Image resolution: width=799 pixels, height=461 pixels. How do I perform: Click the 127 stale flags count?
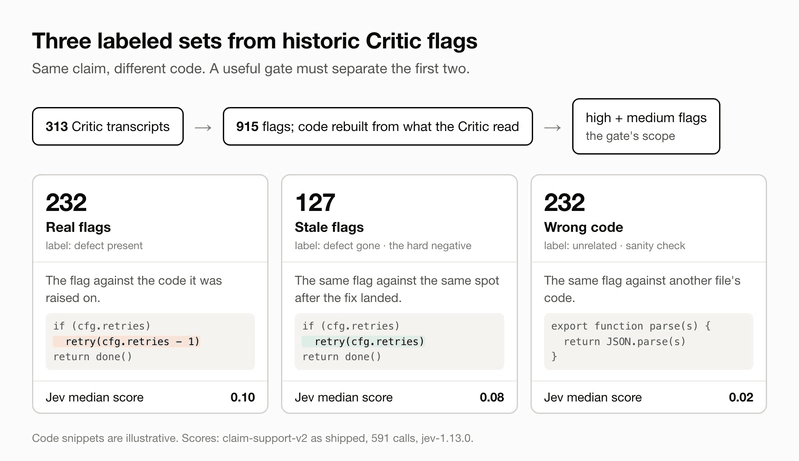pos(315,203)
